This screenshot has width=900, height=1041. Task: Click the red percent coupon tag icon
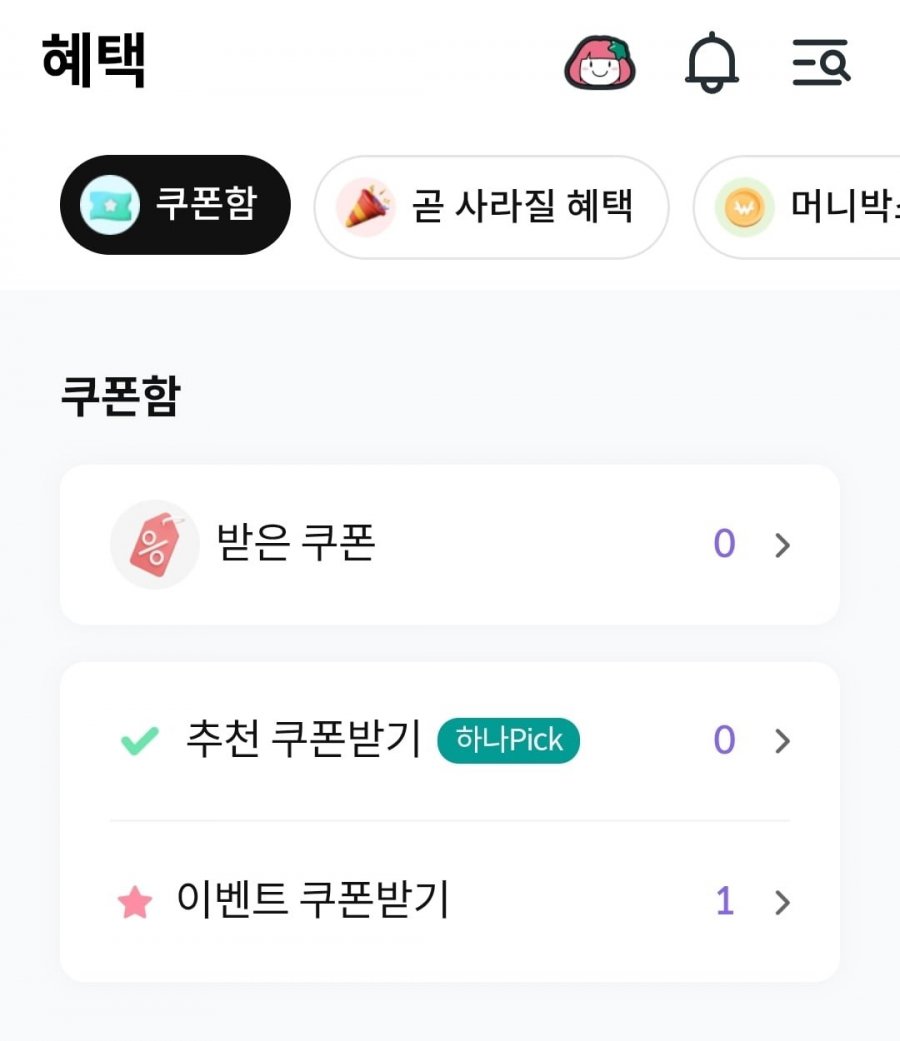(x=155, y=544)
